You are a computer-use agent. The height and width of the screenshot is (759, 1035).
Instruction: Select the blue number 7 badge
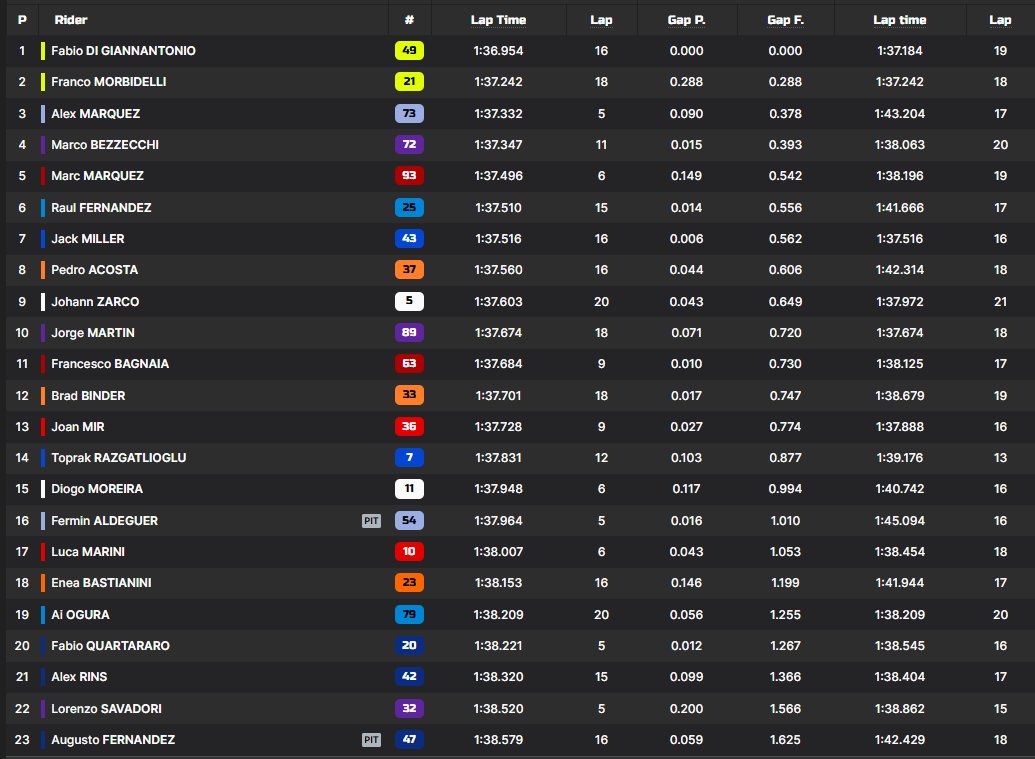pos(410,458)
